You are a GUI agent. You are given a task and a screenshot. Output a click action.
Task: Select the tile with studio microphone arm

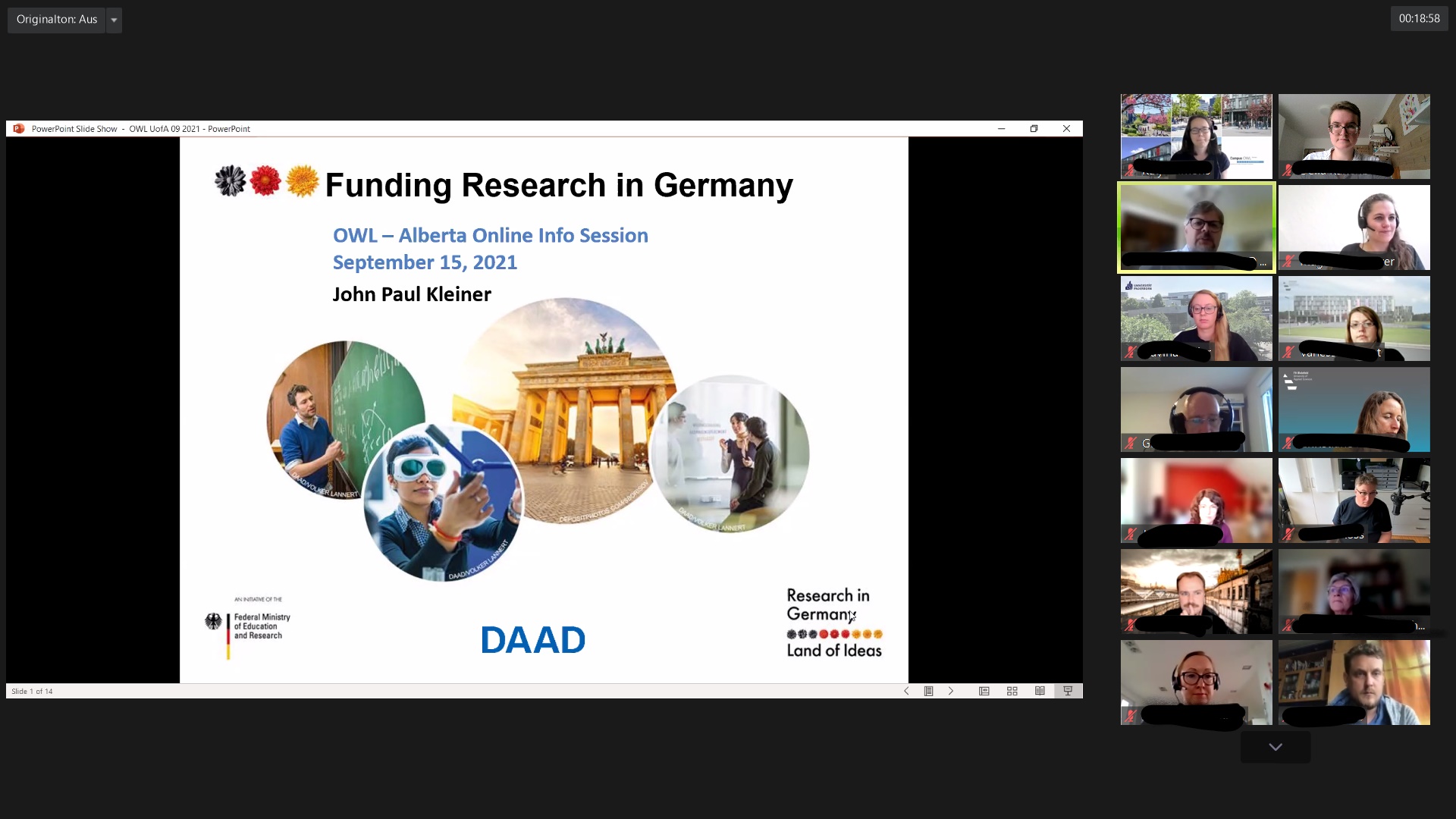click(1354, 500)
